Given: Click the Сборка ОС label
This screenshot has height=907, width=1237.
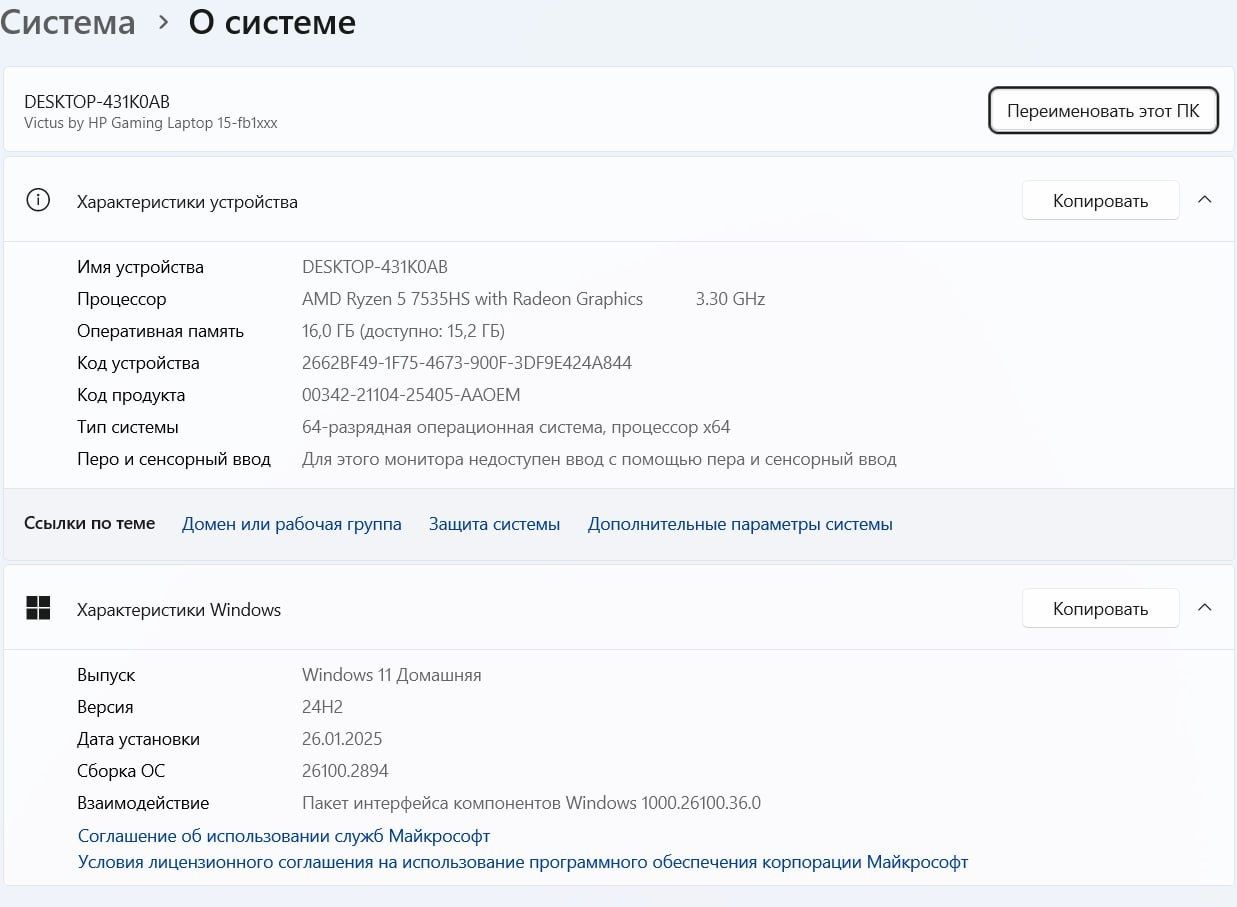Looking at the screenshot, I should click(121, 771).
